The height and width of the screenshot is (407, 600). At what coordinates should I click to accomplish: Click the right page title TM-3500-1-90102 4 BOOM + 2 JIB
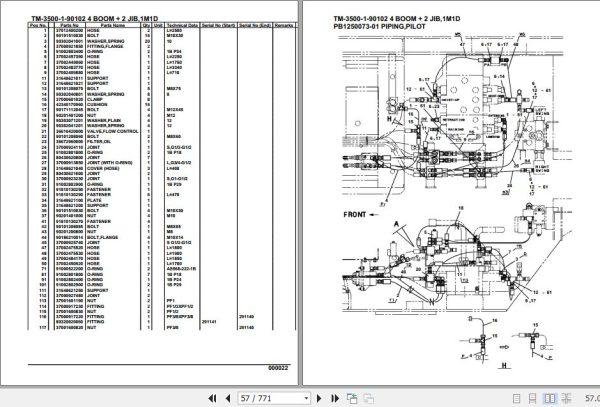point(397,18)
